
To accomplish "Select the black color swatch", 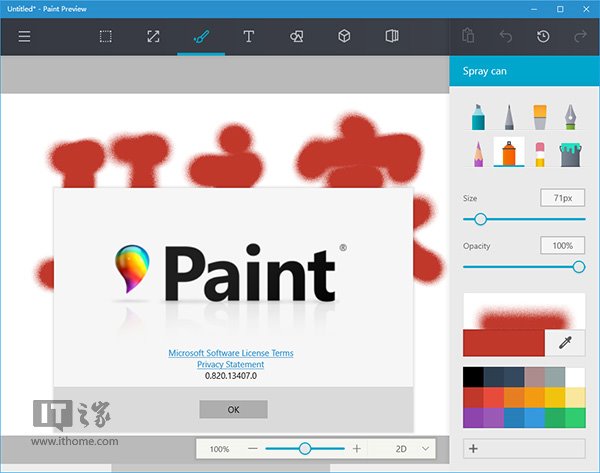I will point(473,377).
